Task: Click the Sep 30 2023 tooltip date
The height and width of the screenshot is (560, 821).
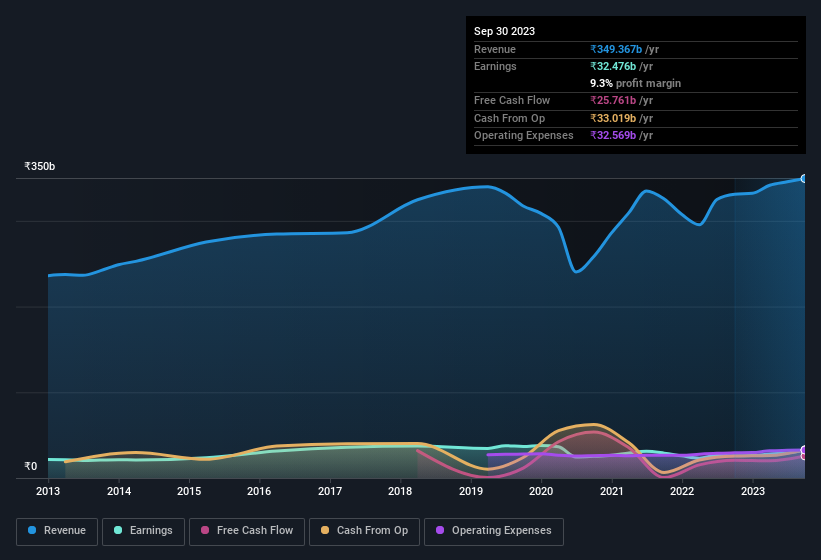Action: 504,31
